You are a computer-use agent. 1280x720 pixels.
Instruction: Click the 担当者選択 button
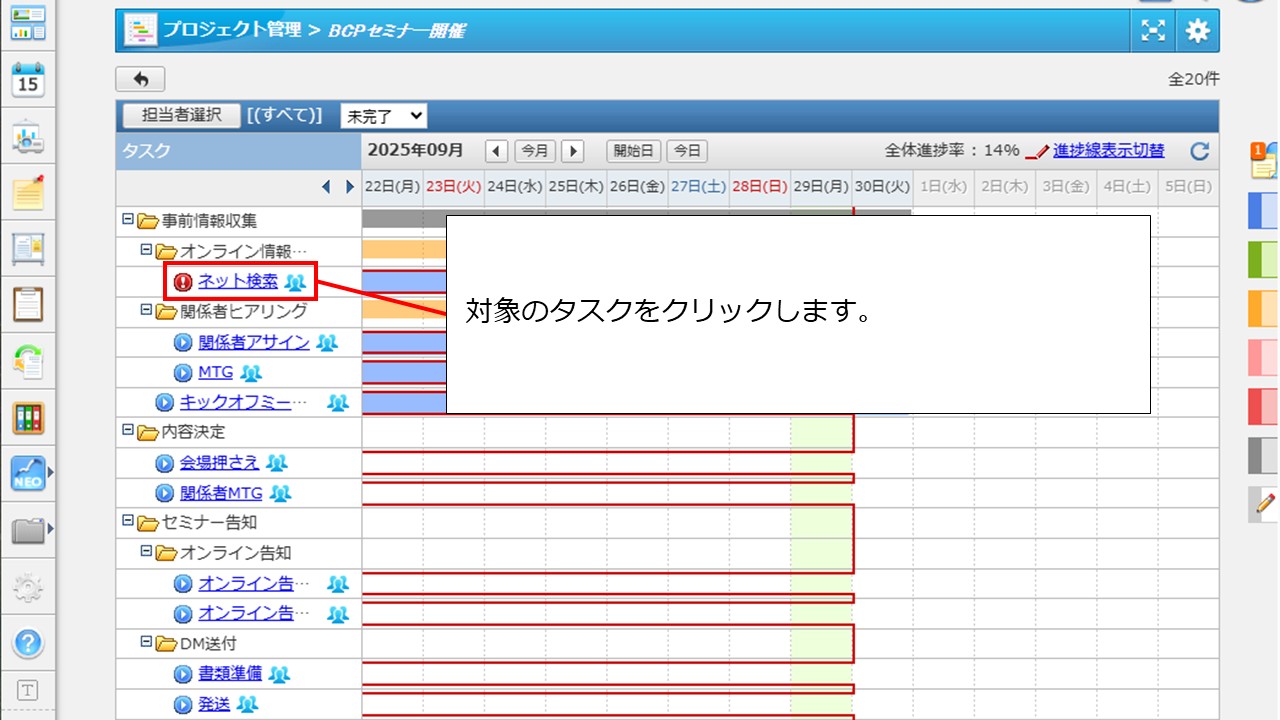click(x=181, y=115)
